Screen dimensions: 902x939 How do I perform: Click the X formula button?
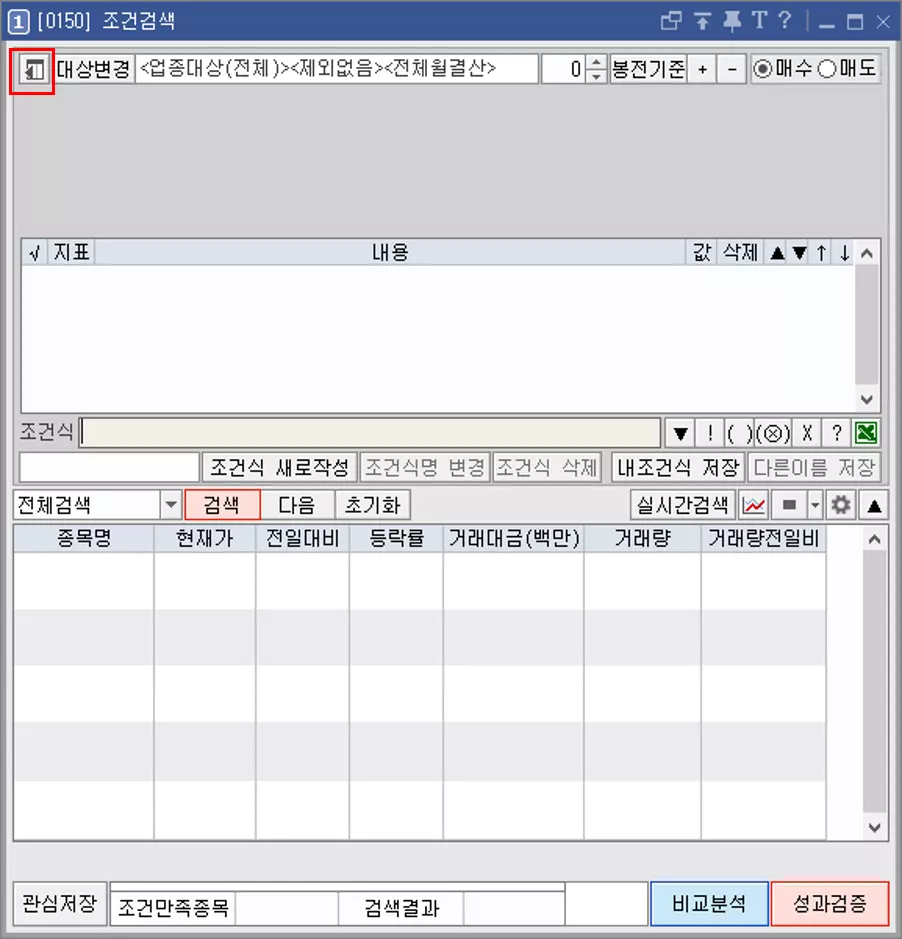coord(807,433)
